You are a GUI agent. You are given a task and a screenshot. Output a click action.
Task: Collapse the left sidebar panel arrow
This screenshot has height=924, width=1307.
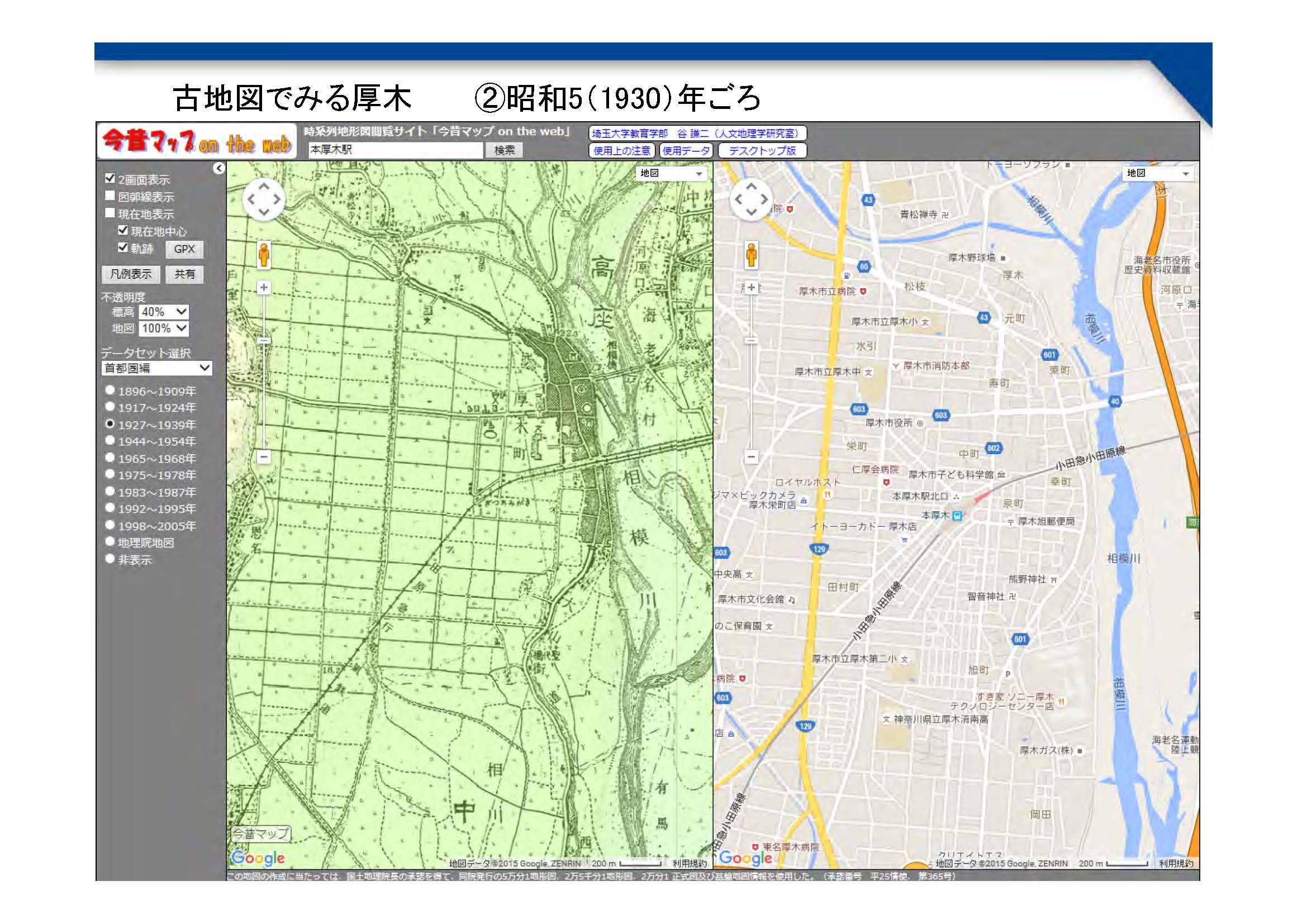pyautogui.click(x=219, y=168)
